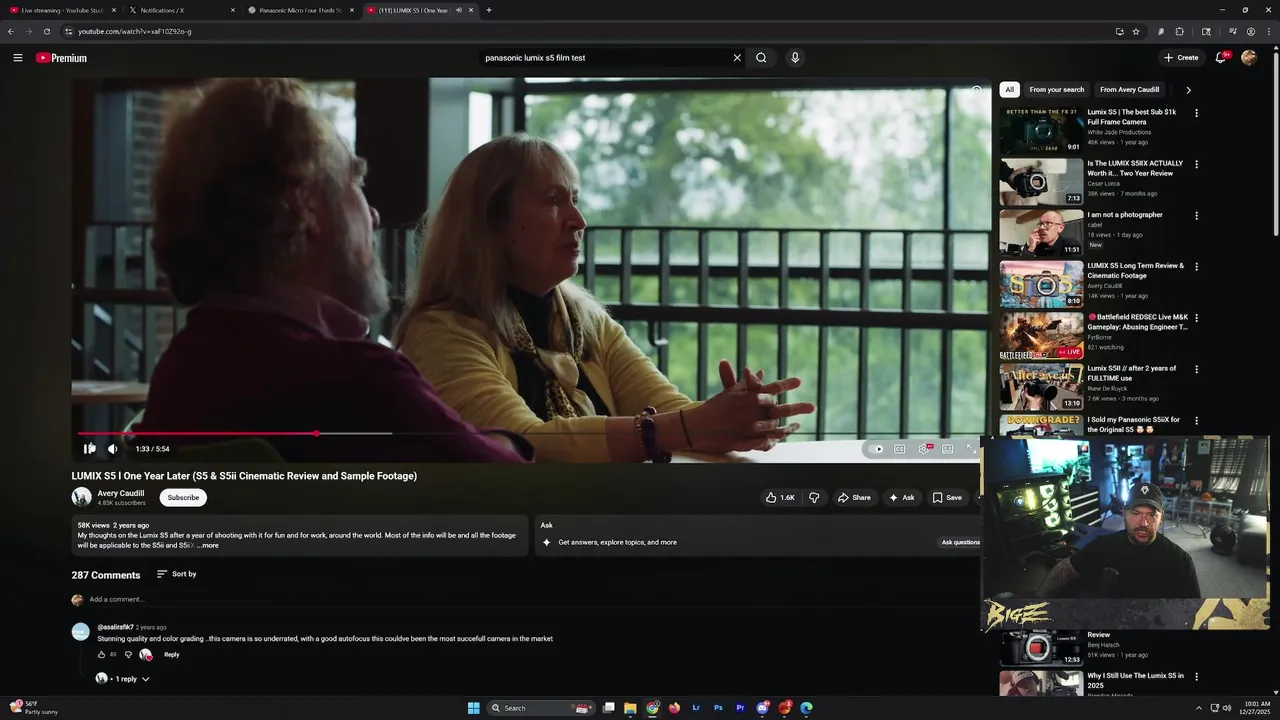Subscribe to Avery Caudill
The height and width of the screenshot is (720, 1280).
tap(183, 497)
